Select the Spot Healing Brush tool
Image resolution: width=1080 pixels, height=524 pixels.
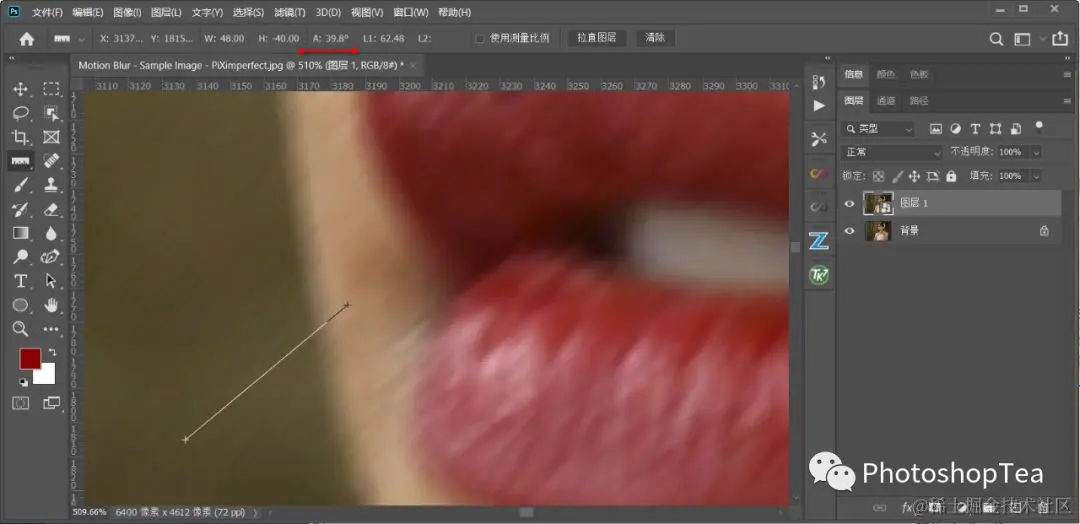tap(52, 160)
